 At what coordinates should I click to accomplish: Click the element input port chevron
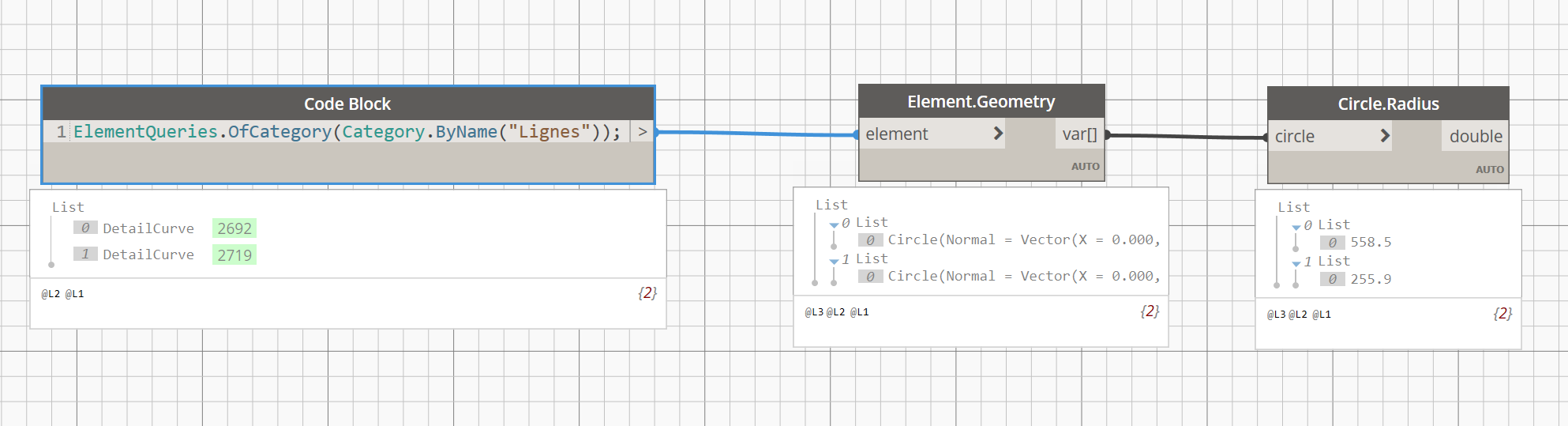pyautogui.click(x=998, y=134)
